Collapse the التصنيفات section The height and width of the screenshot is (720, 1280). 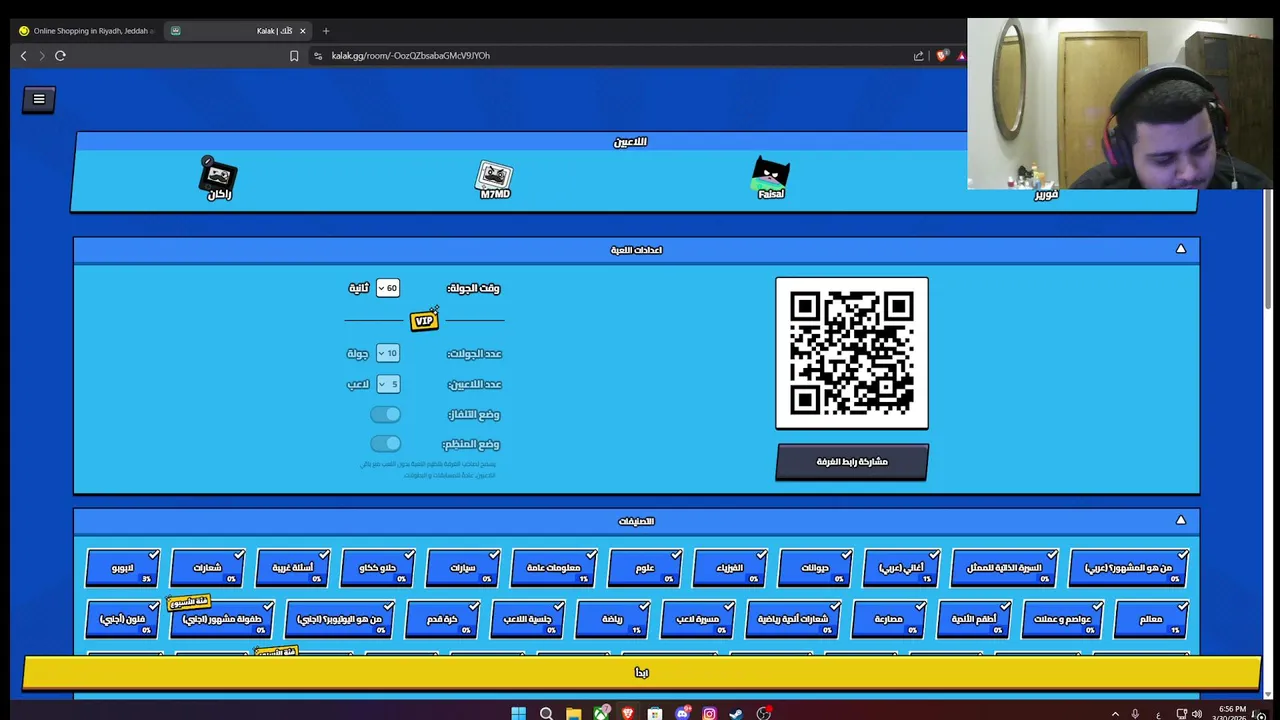point(1180,520)
